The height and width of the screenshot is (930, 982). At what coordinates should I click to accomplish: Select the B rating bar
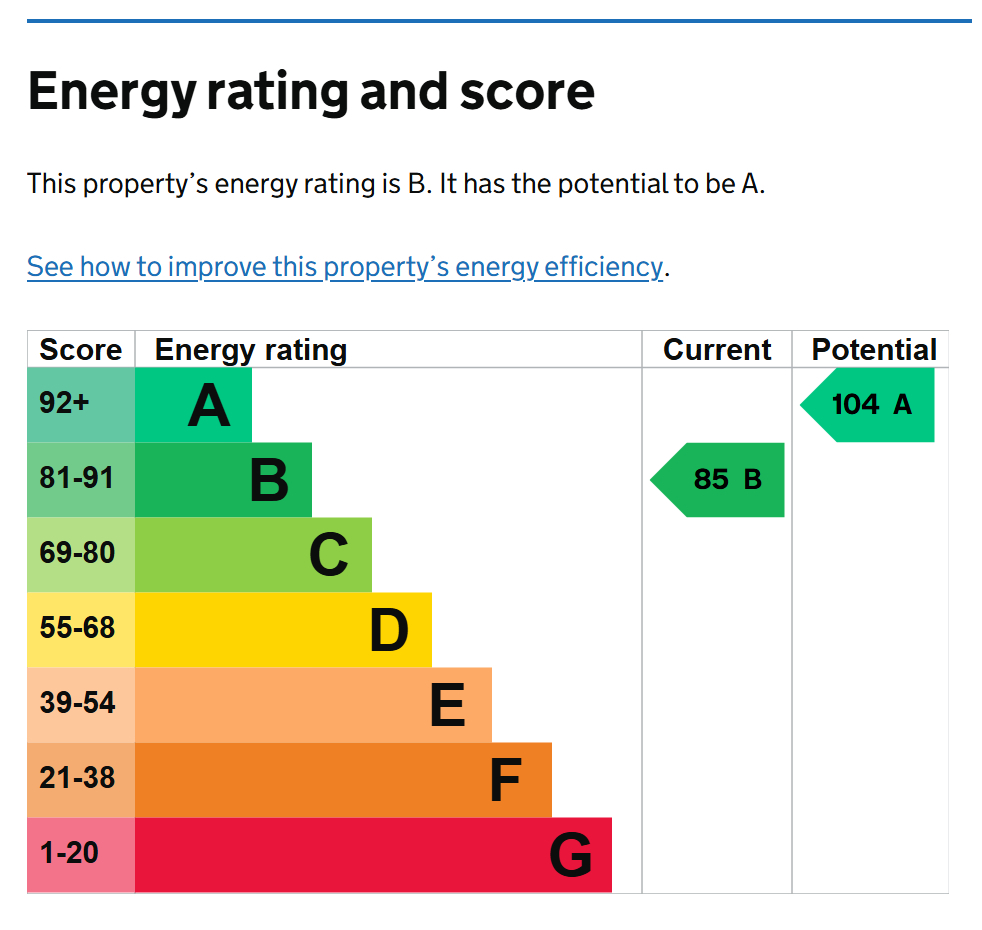pos(223,480)
